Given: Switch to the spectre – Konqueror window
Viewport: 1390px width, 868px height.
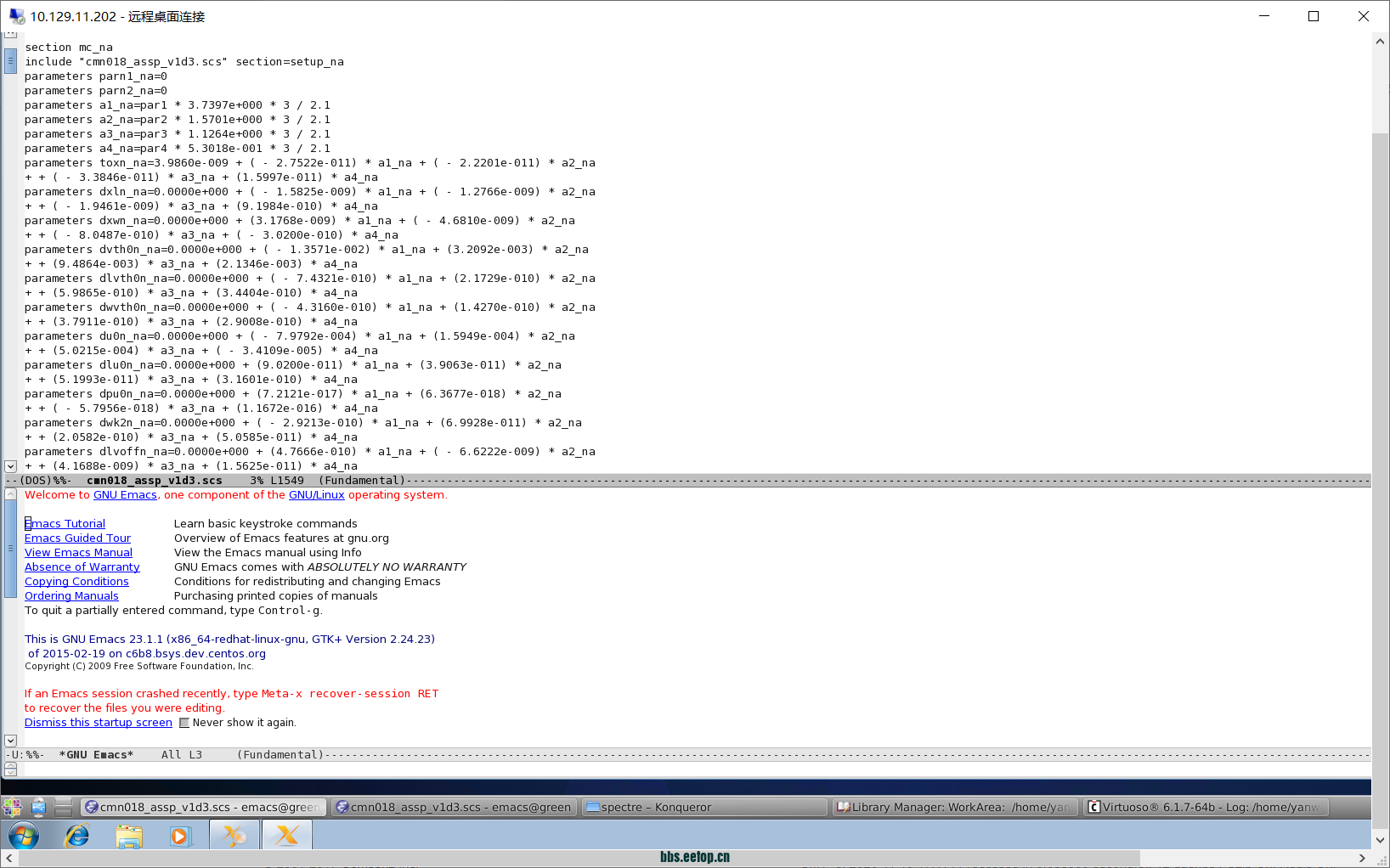Looking at the screenshot, I should 704,807.
